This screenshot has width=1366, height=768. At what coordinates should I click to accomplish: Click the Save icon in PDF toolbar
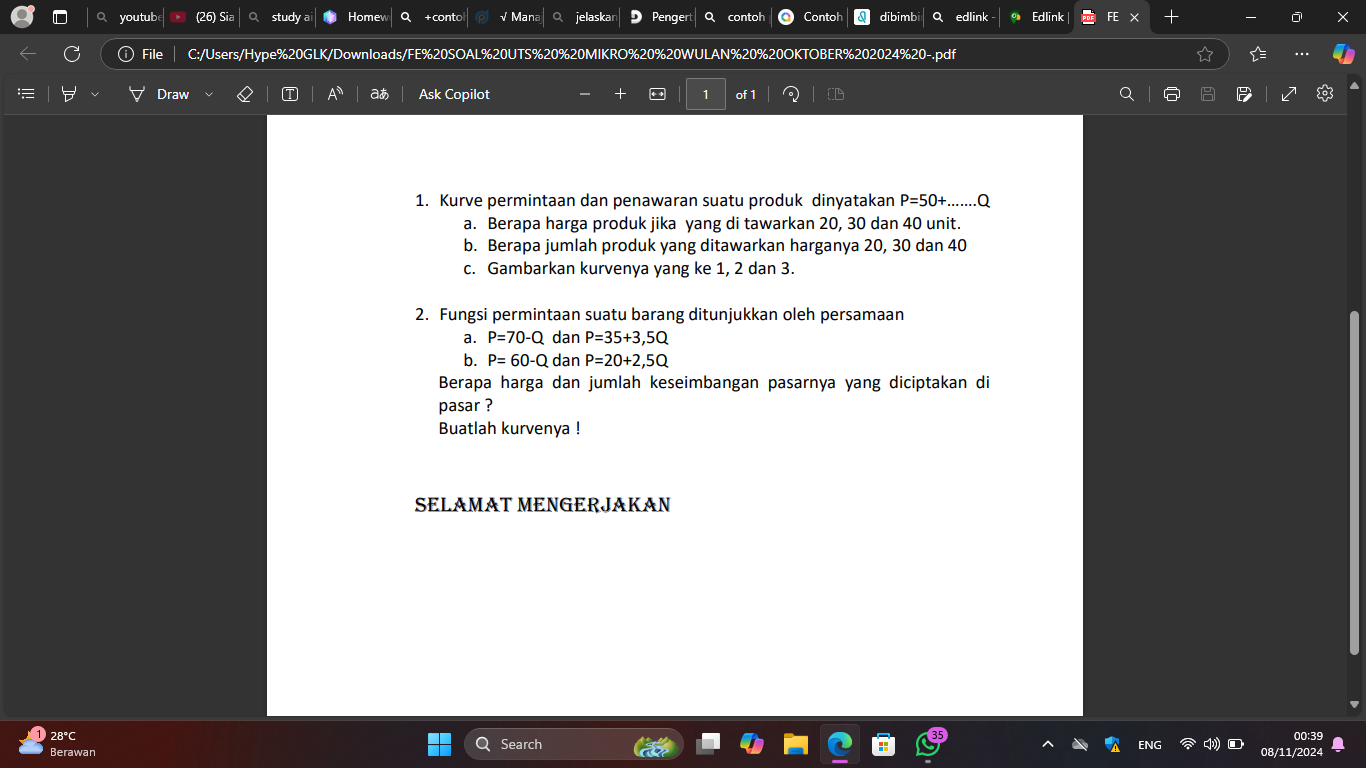pos(1208,94)
